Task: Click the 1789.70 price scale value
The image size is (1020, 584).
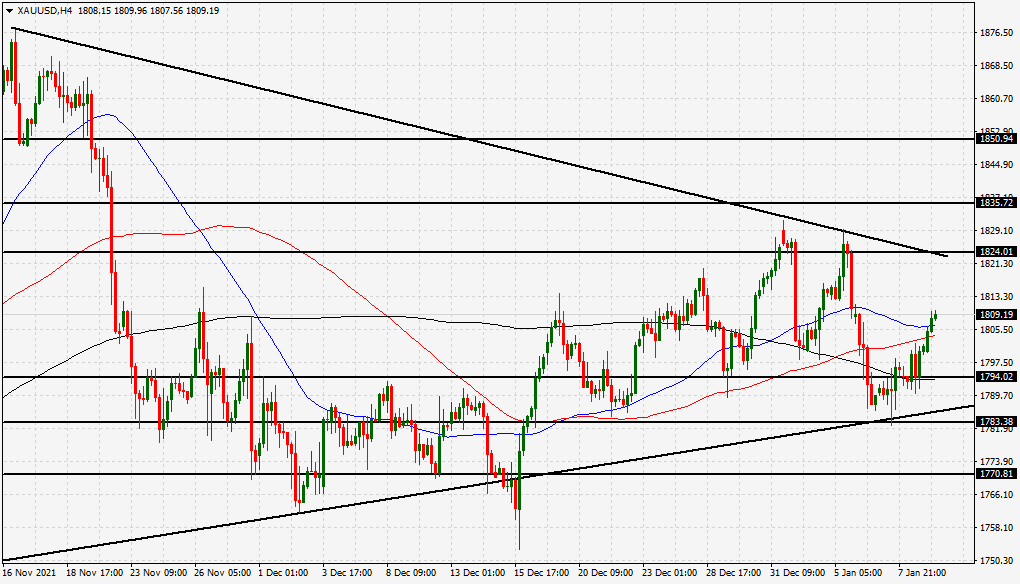Action: (996, 395)
